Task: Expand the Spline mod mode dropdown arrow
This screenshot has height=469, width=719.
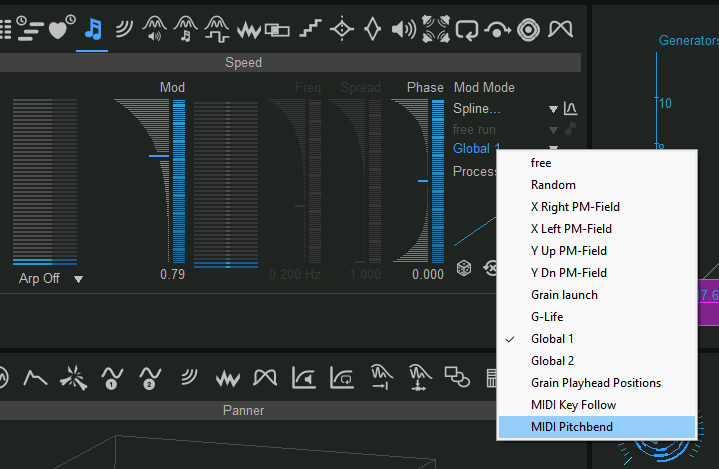Action: [553, 110]
